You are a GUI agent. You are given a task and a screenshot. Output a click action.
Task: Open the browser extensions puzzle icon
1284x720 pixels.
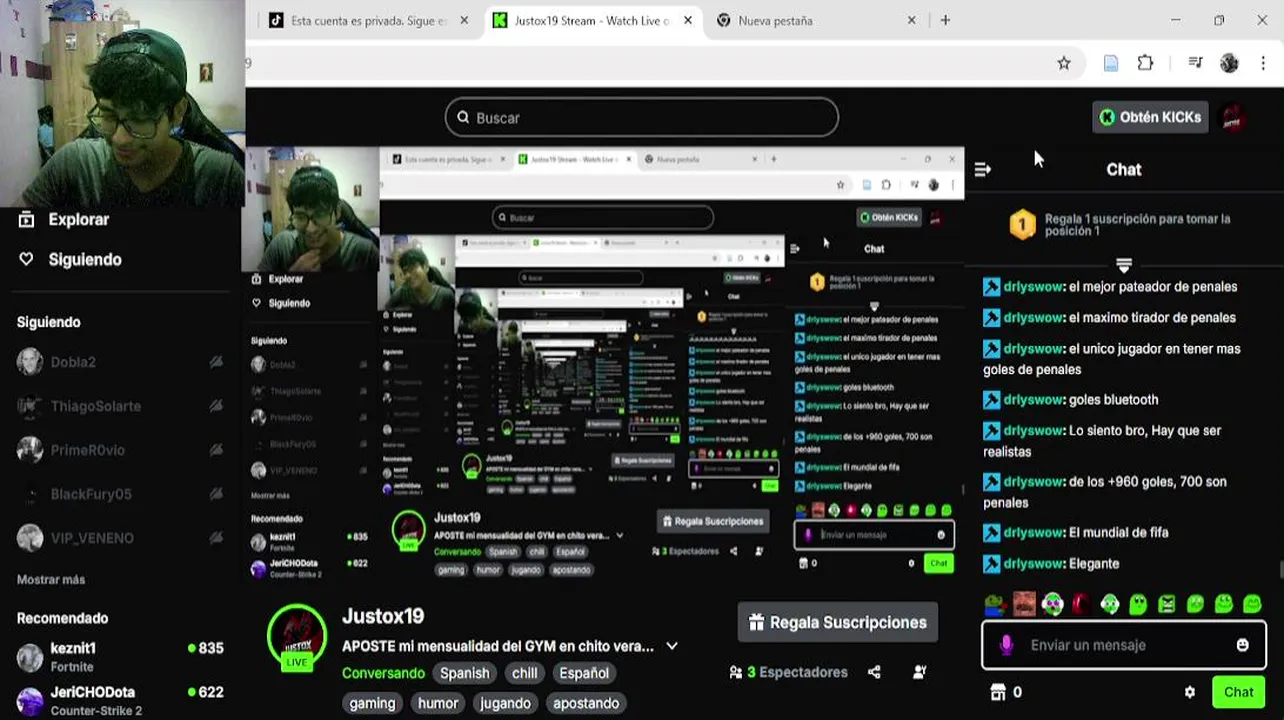pos(1145,63)
